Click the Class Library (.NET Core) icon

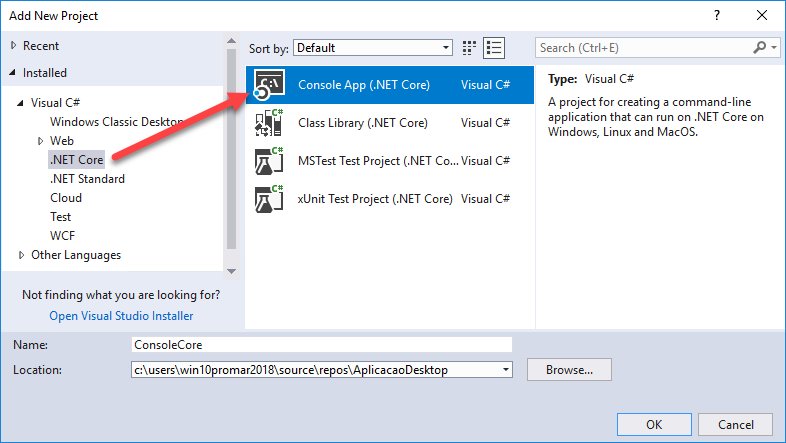pos(269,123)
